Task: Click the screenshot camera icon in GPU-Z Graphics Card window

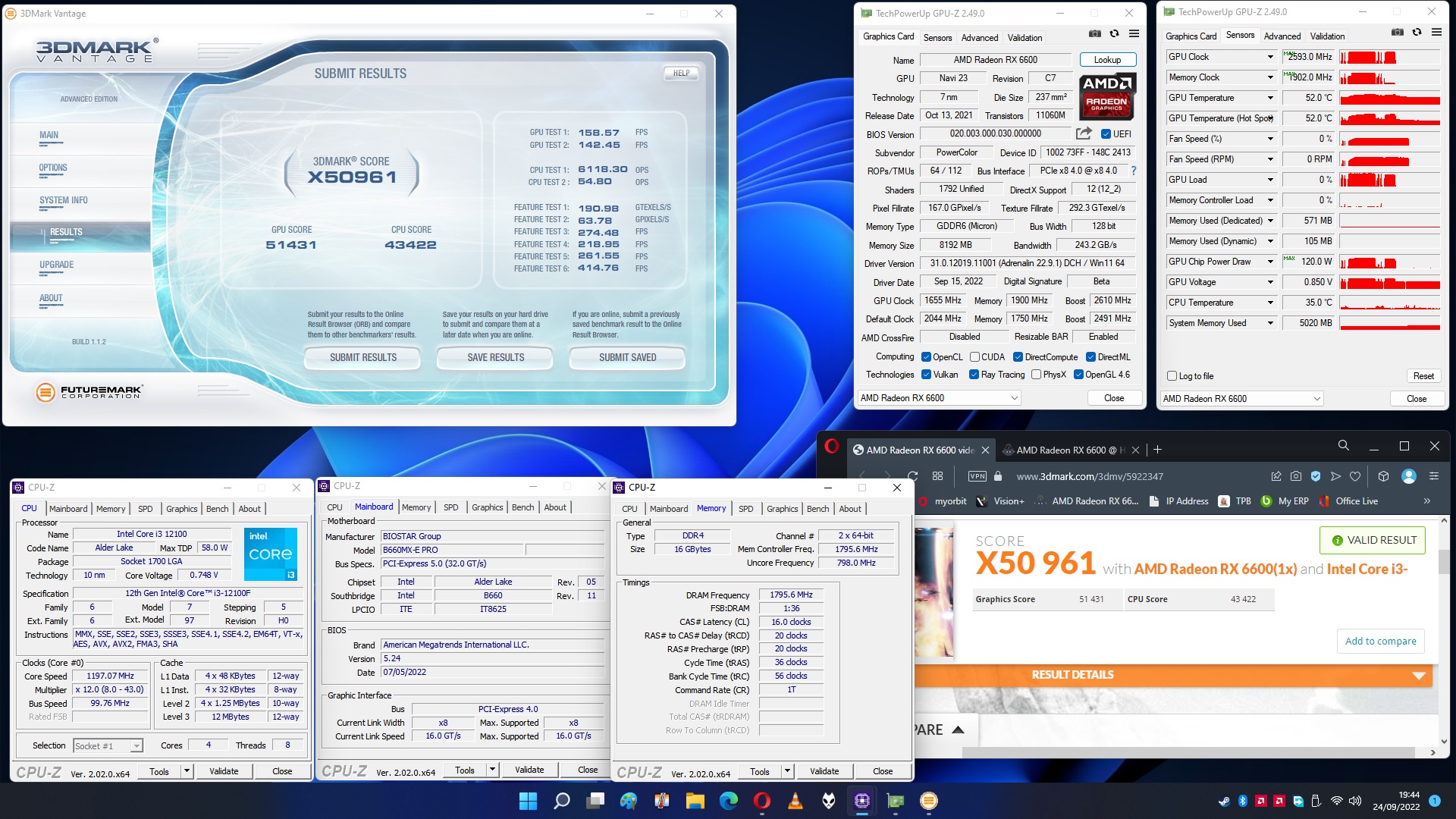Action: (x=1094, y=33)
